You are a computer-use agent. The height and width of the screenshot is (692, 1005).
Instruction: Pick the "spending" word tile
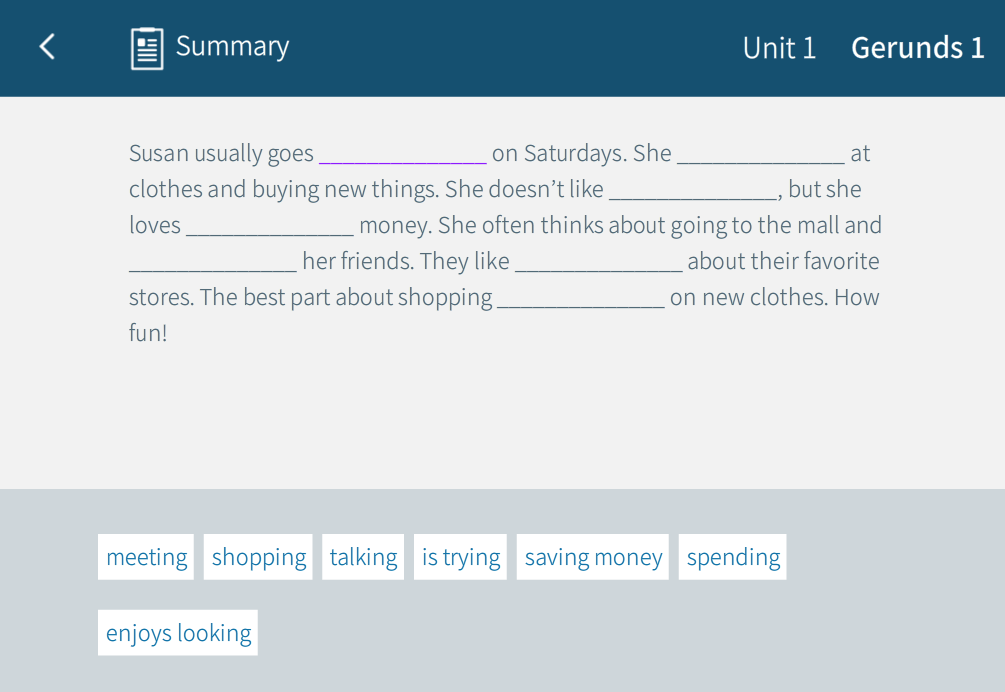[x=733, y=557]
